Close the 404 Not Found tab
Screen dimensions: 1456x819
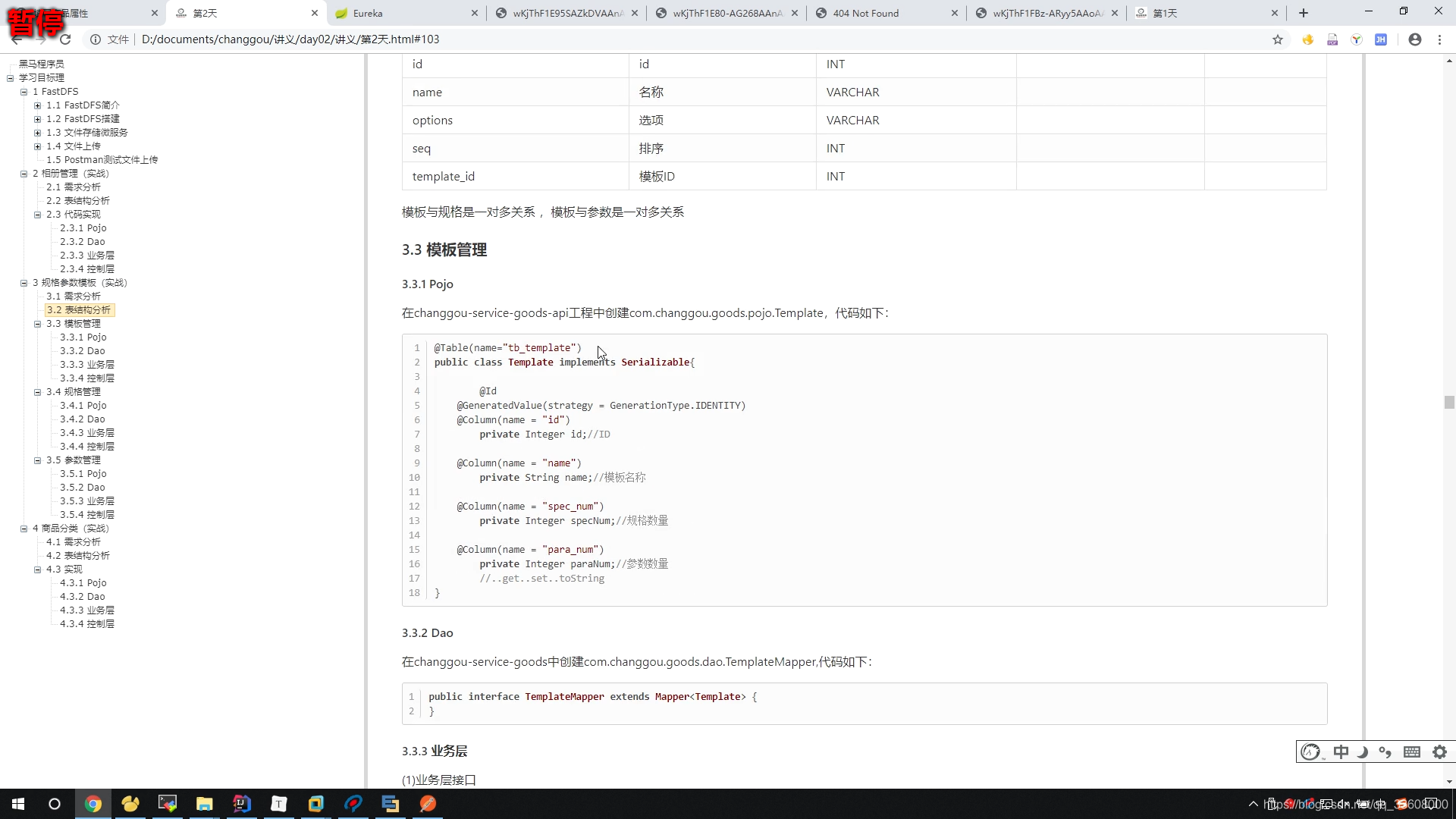pos(955,13)
